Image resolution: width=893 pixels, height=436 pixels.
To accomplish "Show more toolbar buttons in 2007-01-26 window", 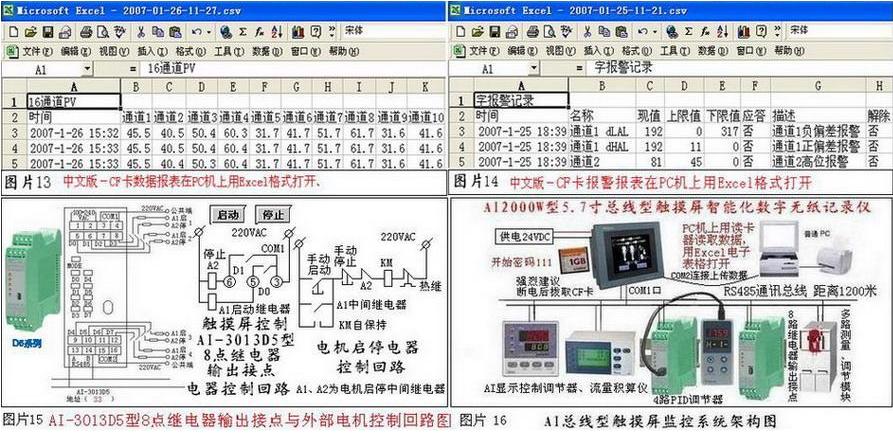I will point(332,32).
